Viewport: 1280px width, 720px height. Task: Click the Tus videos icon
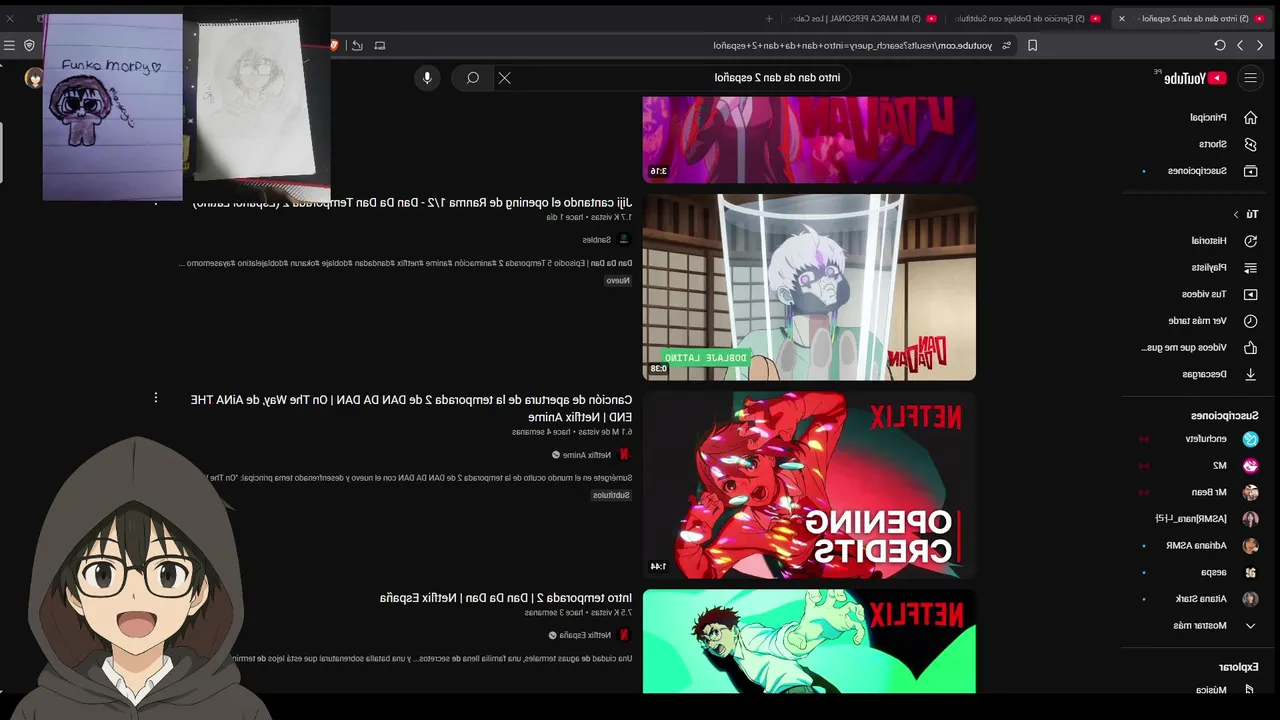1250,295
